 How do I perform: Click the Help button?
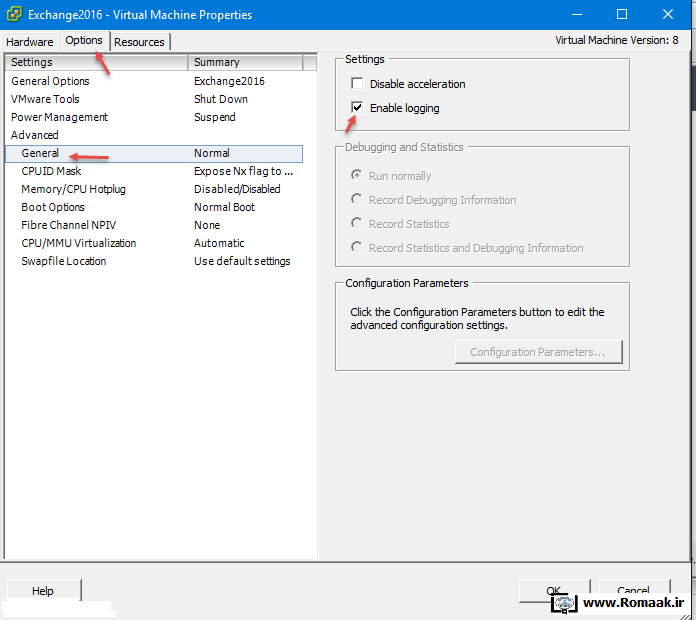click(43, 590)
